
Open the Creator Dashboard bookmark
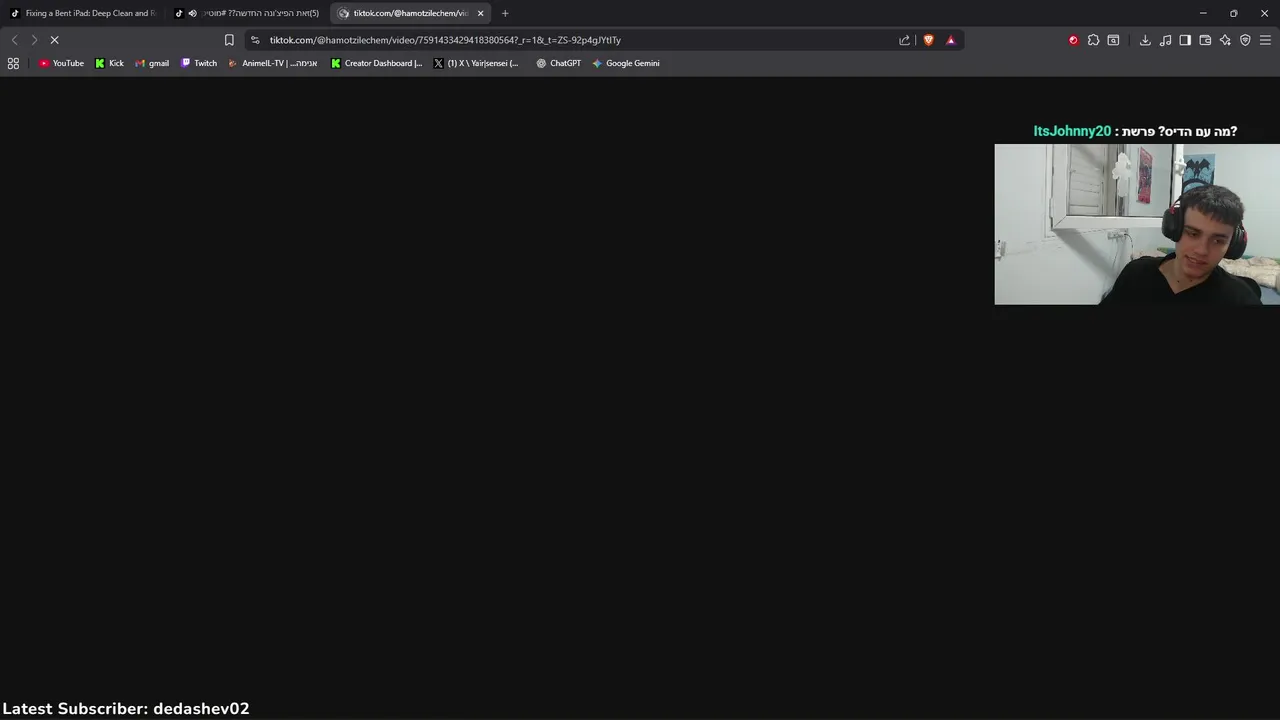point(377,63)
